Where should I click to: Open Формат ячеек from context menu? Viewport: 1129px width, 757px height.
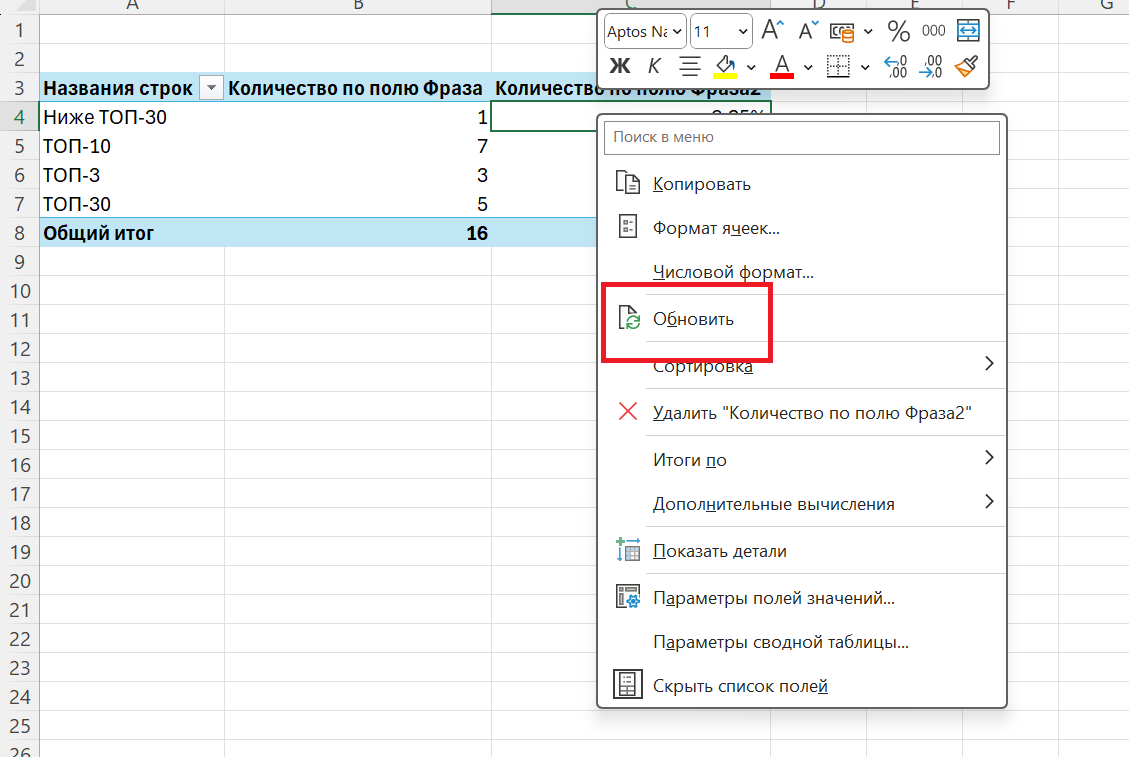(801, 228)
